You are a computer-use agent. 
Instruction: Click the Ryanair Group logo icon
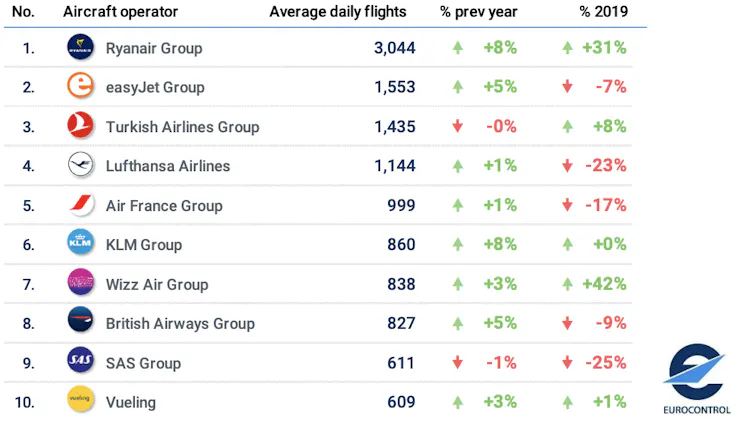pos(80,47)
